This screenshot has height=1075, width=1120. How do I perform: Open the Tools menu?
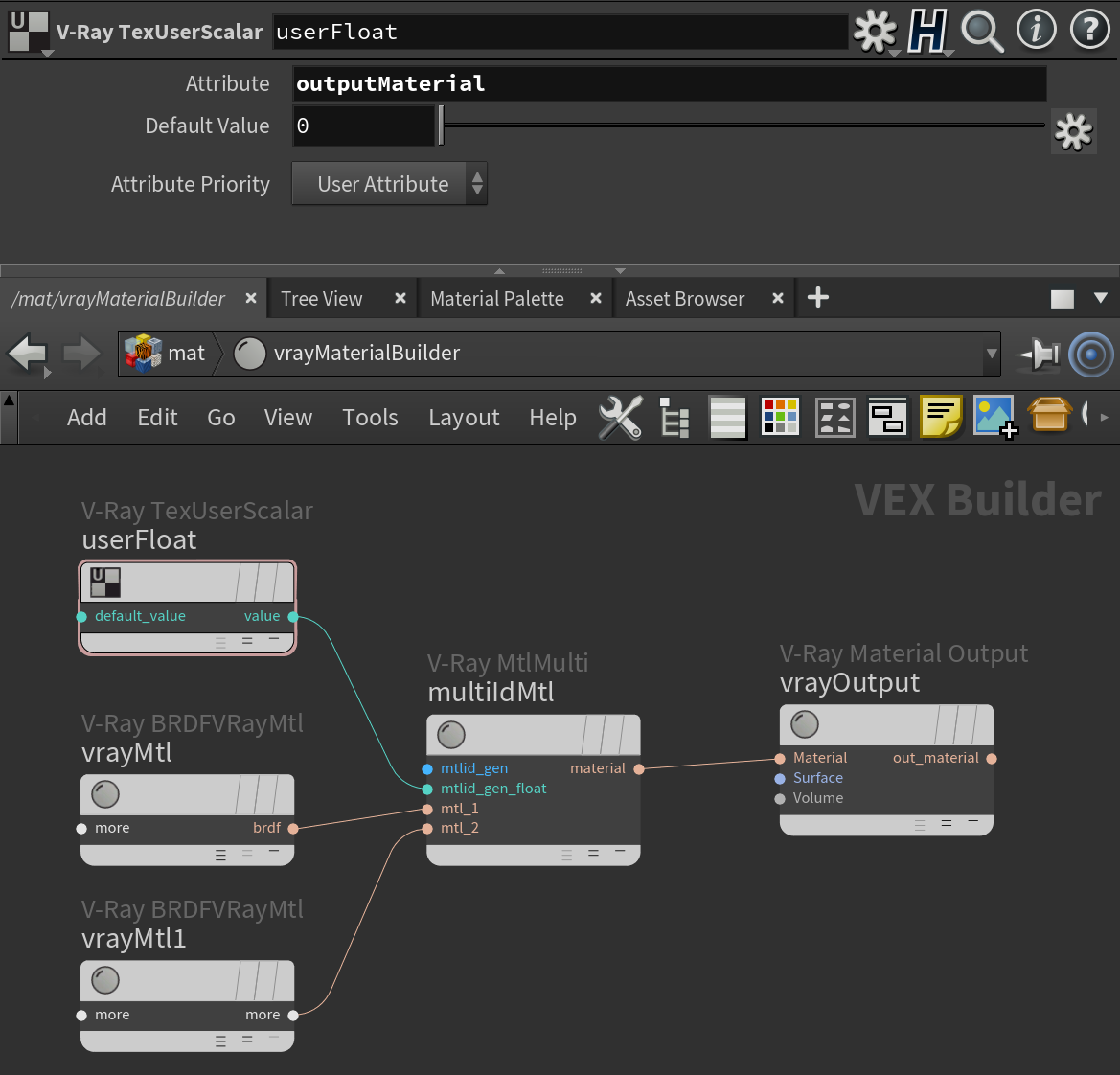tap(370, 417)
